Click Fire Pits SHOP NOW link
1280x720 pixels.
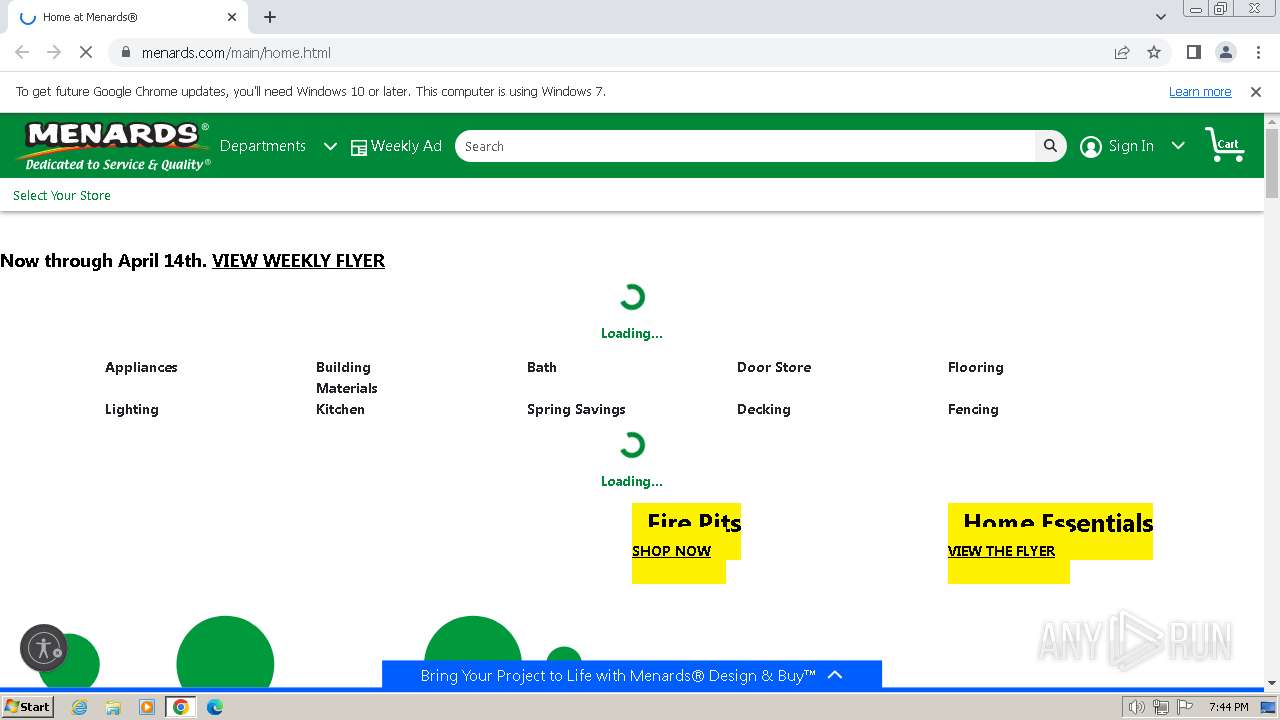tap(671, 551)
